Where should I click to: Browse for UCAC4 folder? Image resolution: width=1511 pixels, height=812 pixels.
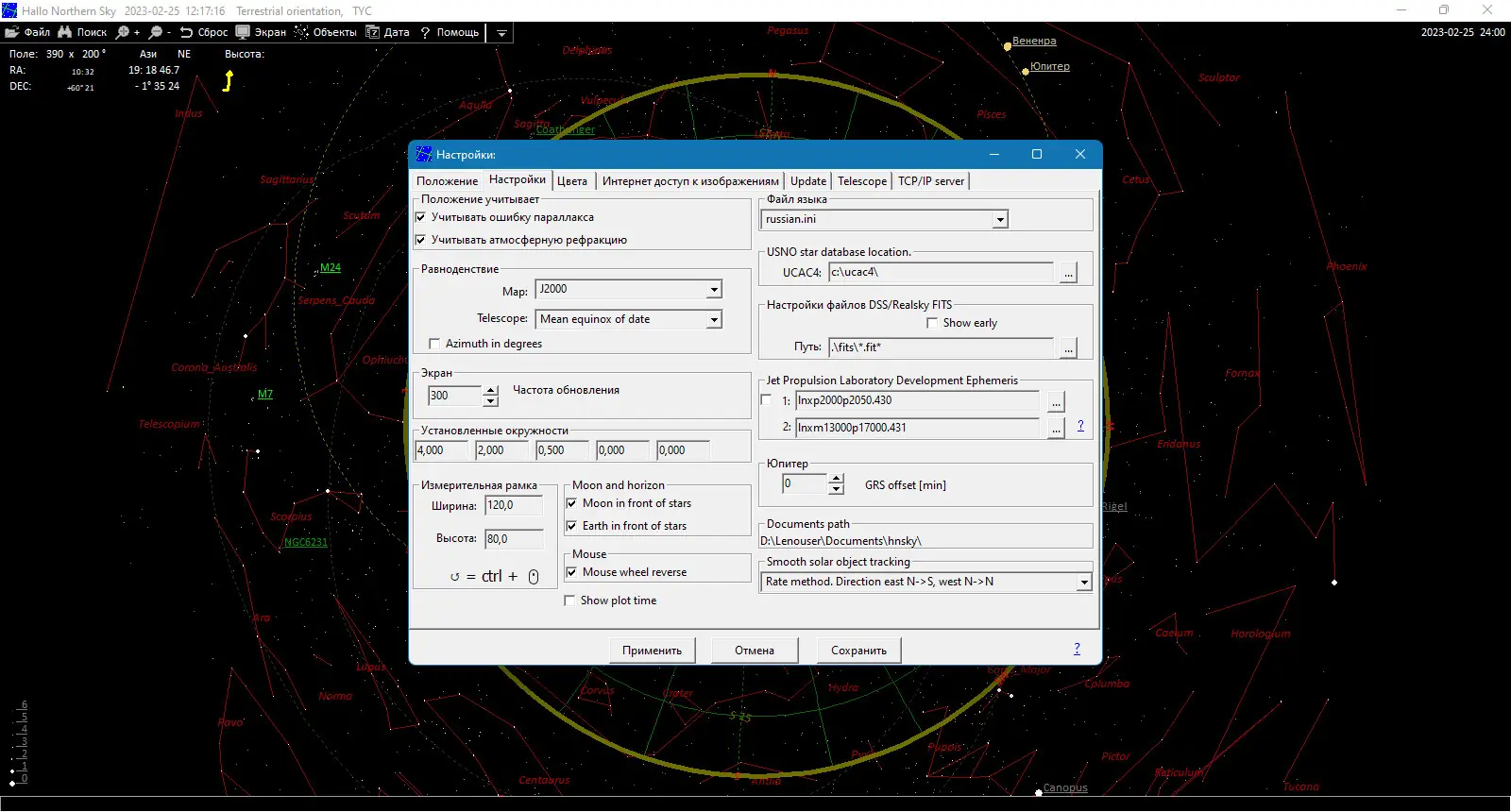coord(1068,273)
